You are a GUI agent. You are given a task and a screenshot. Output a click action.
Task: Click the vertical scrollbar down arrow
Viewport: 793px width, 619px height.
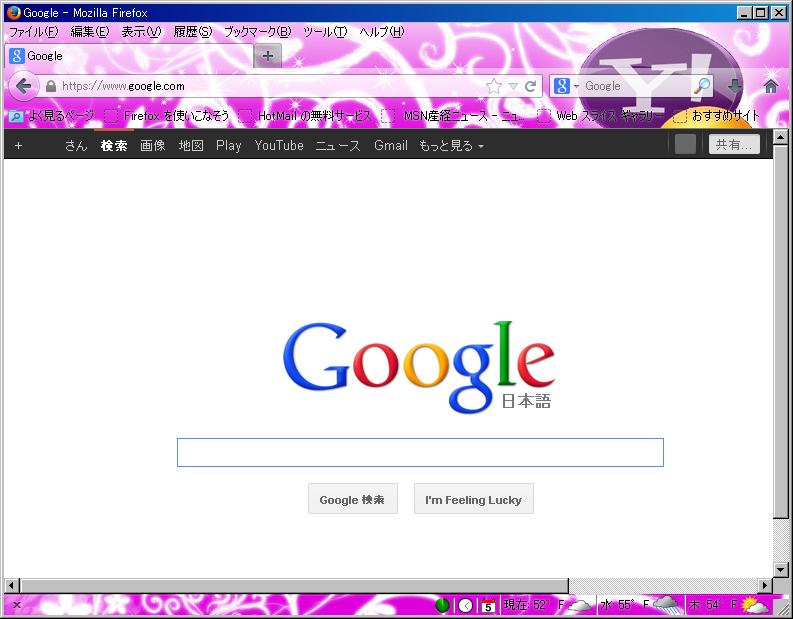click(780, 570)
